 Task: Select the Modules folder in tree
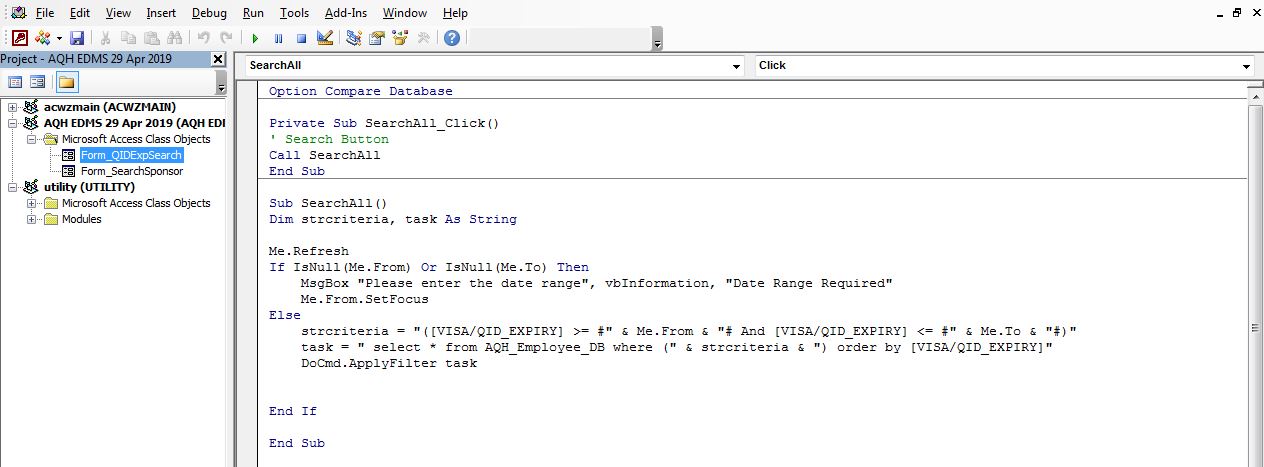[x=81, y=219]
